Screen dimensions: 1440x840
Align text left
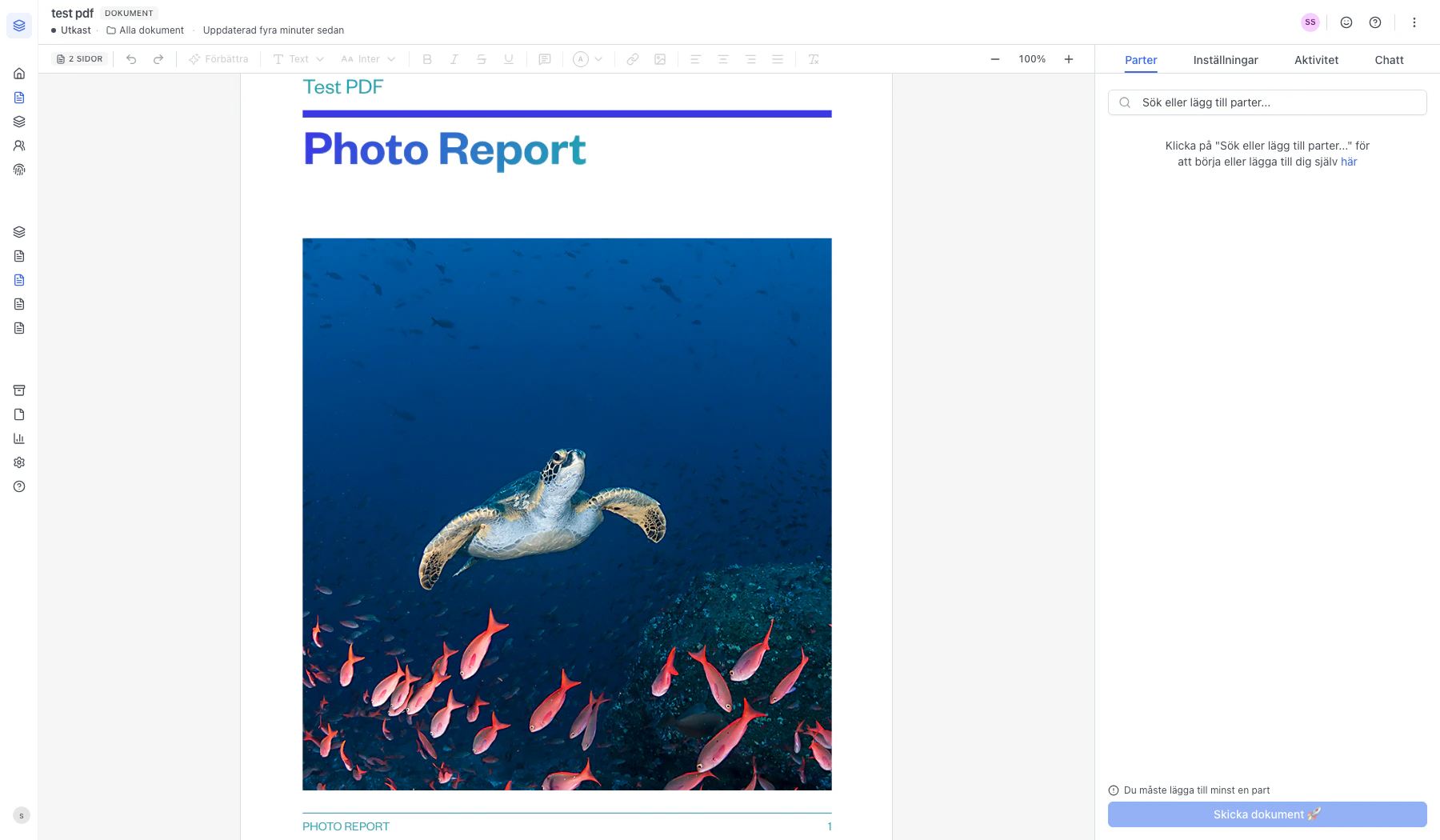(x=695, y=59)
